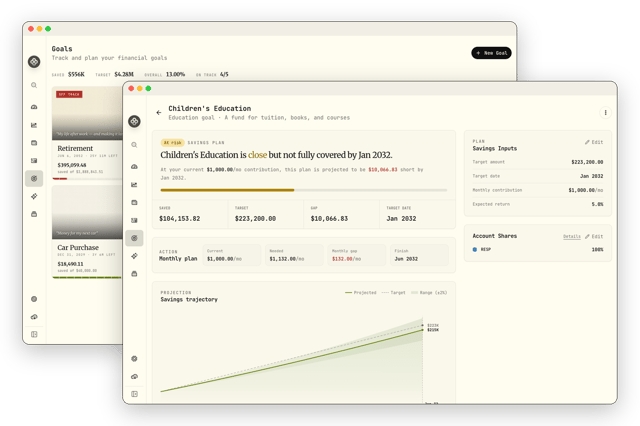Select the Retirement goal card in the Goals window
Screen dimensions: 640x426
pyautogui.click(x=87, y=133)
